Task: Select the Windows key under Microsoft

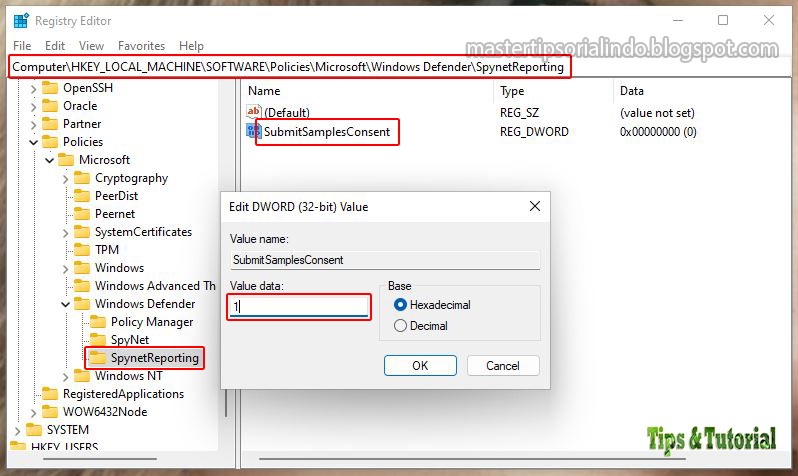Action: click(120, 268)
